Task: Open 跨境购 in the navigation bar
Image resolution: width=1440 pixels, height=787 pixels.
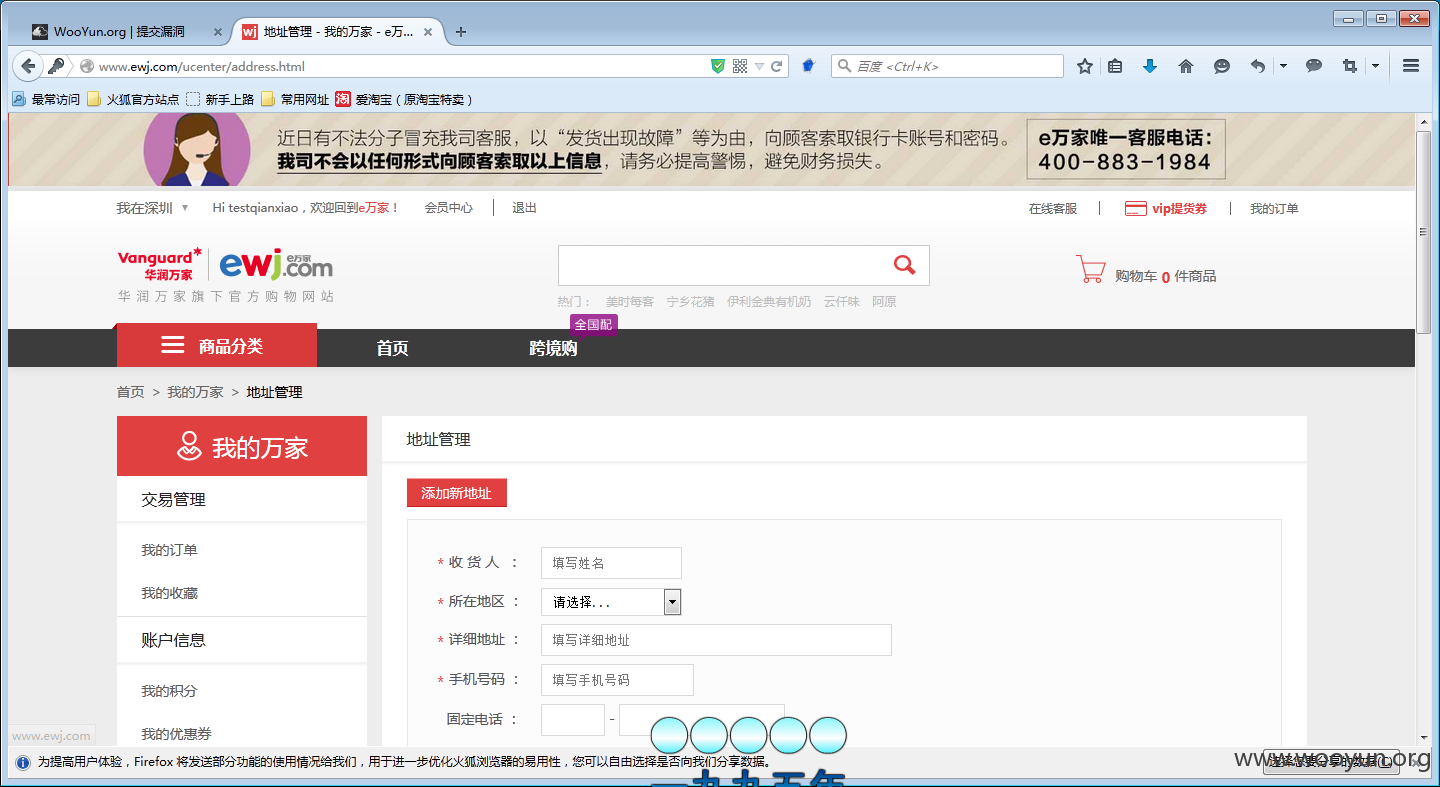Action: [x=553, y=348]
